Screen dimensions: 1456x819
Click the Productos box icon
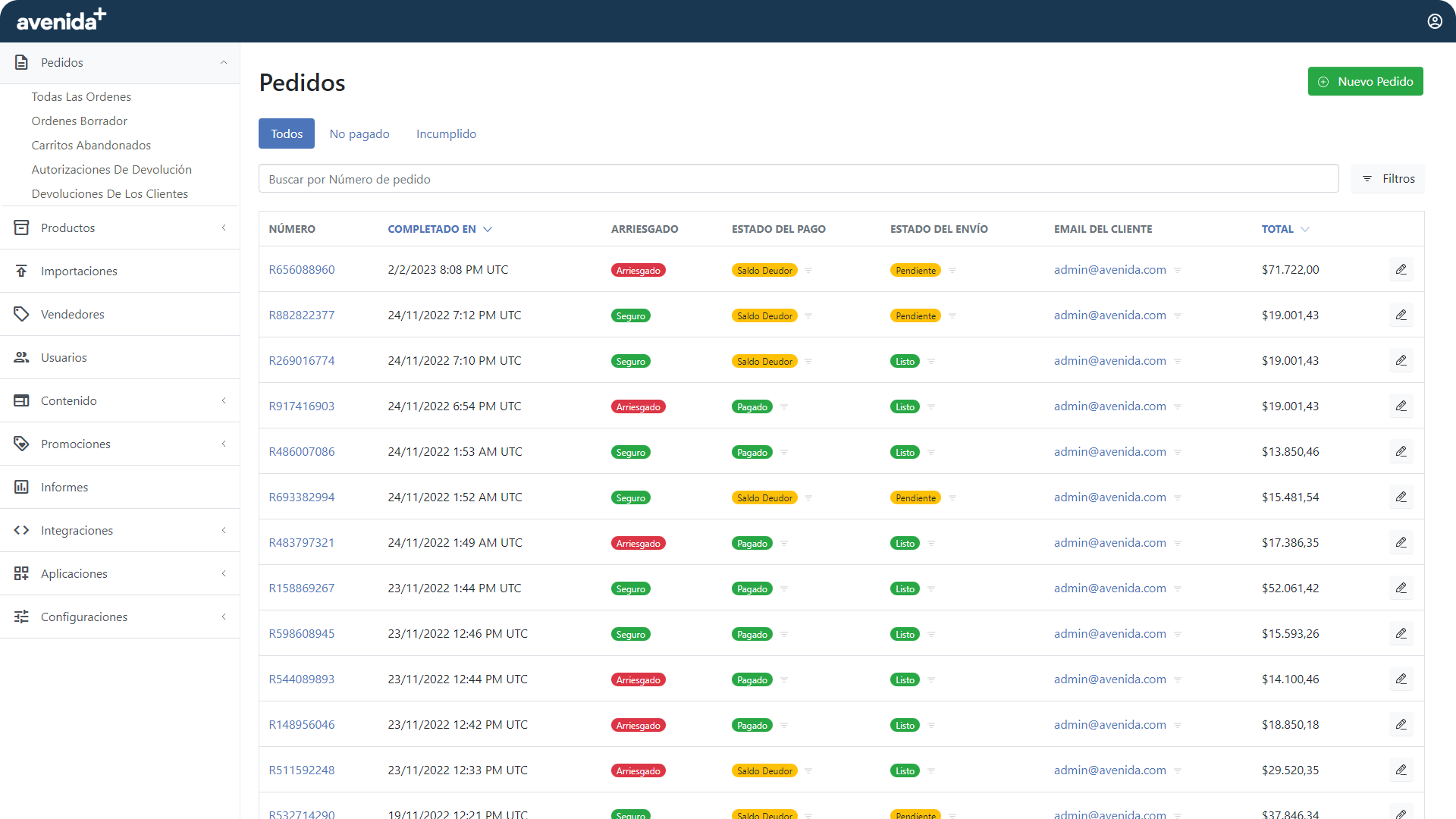(x=21, y=227)
